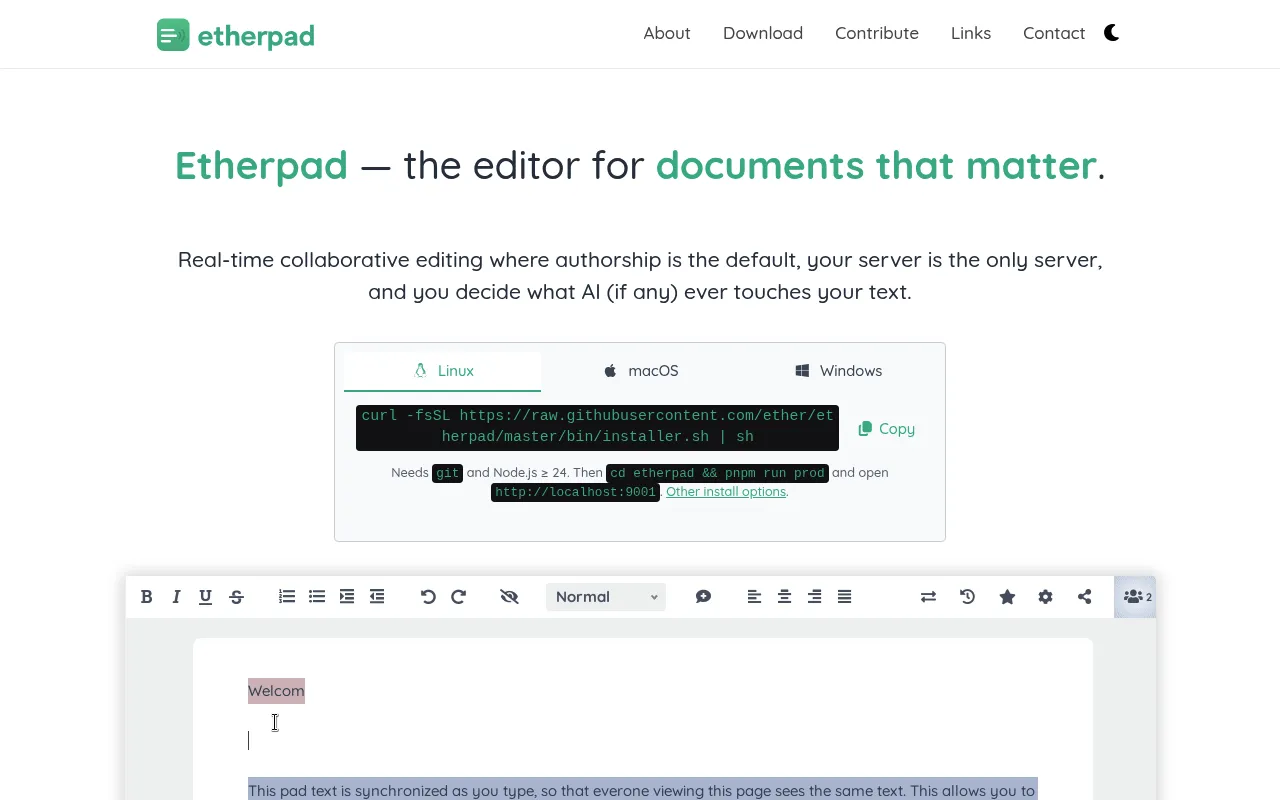
Task: Share this pad icon
Action: point(1084,597)
